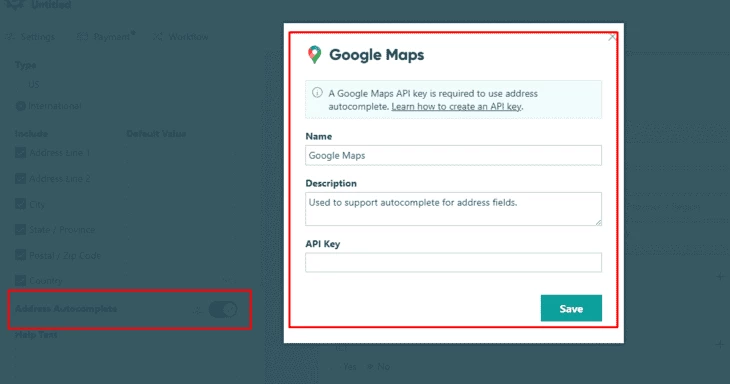This screenshot has width=730, height=384.
Task: Focus the API Key input field
Action: [453, 263]
